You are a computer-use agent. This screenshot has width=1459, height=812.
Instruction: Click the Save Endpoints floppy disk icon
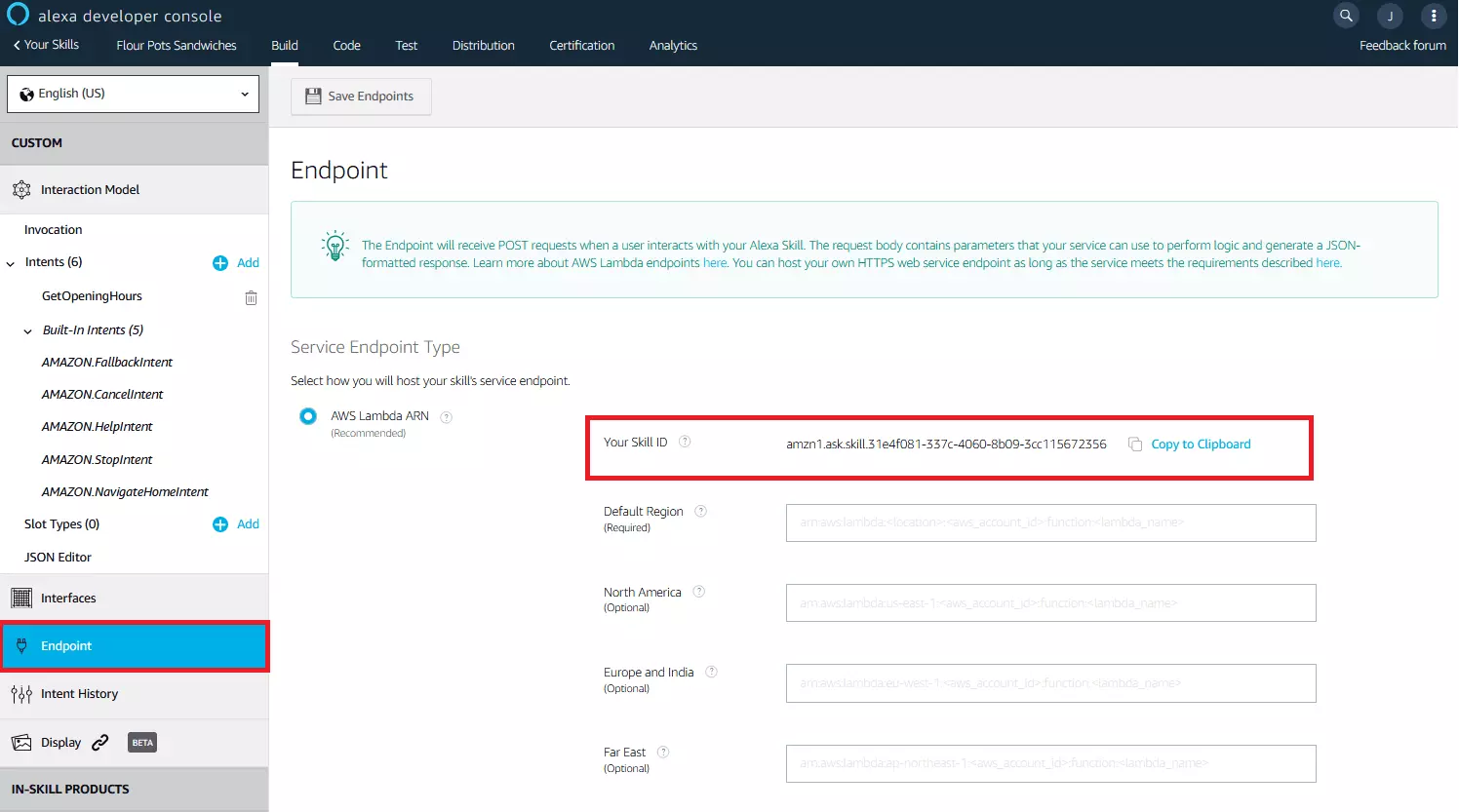click(313, 96)
